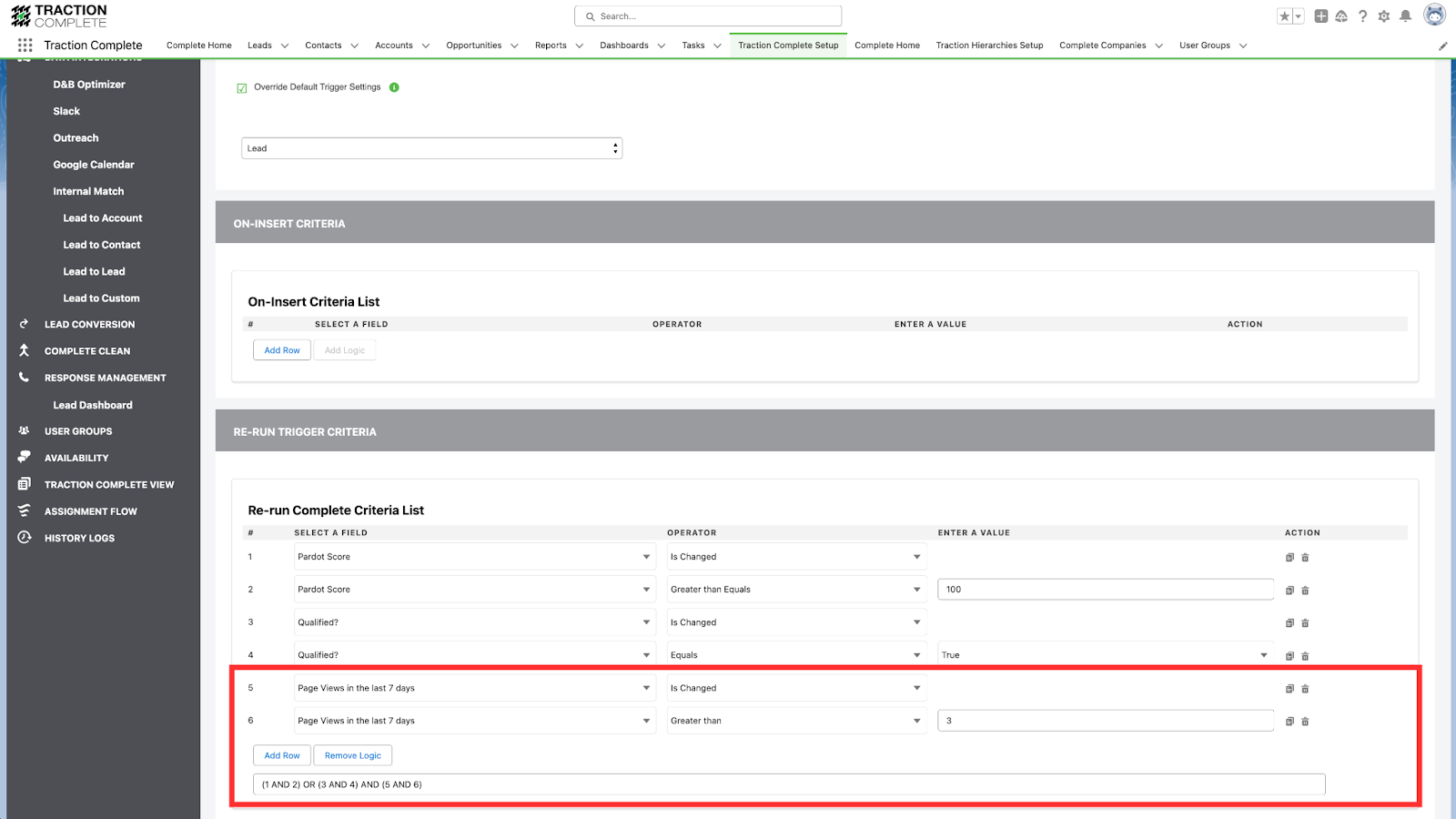
Task: Open the notifications bell icon
Action: pos(1405,16)
